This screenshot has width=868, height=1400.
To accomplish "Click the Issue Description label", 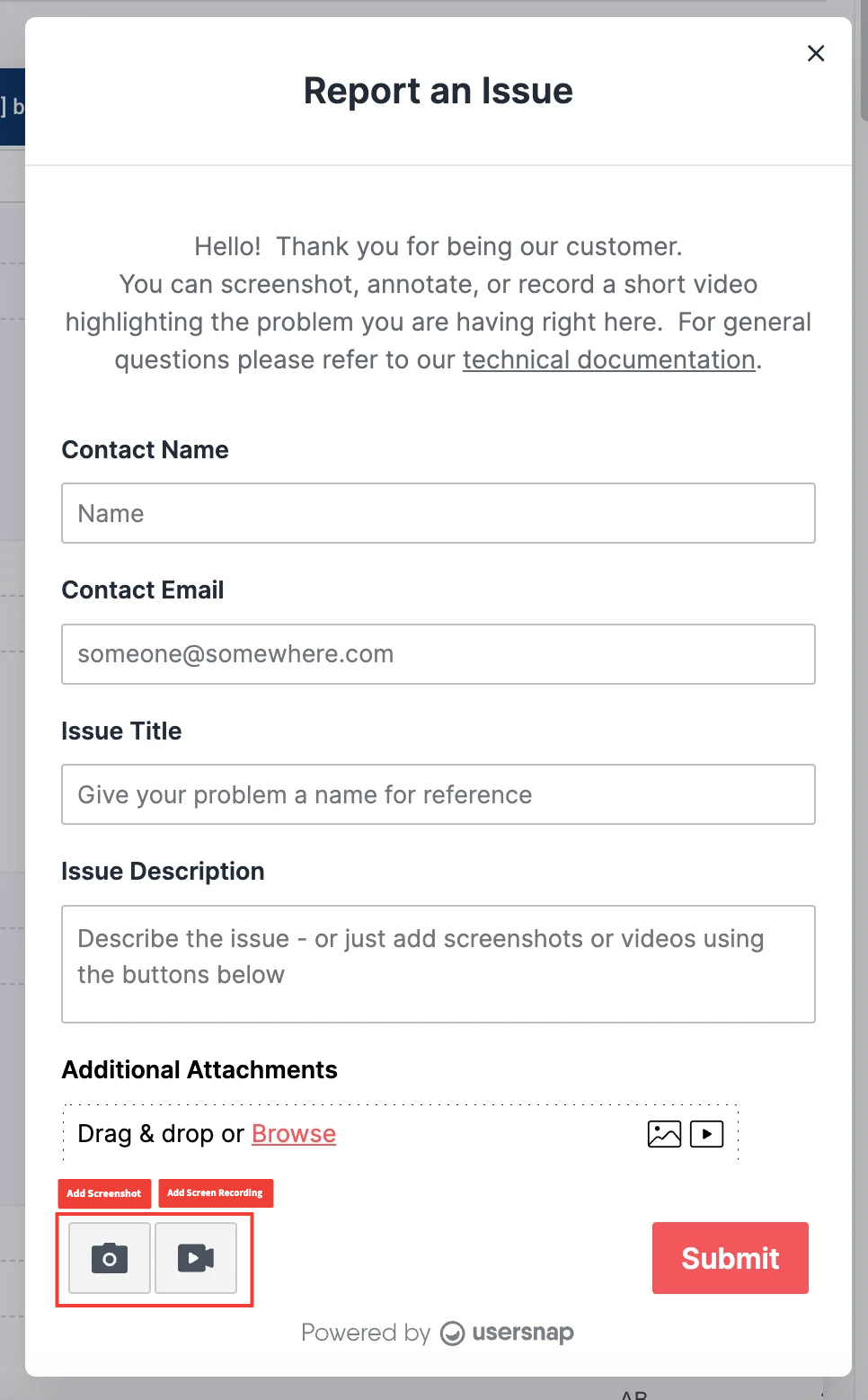I will (163, 872).
